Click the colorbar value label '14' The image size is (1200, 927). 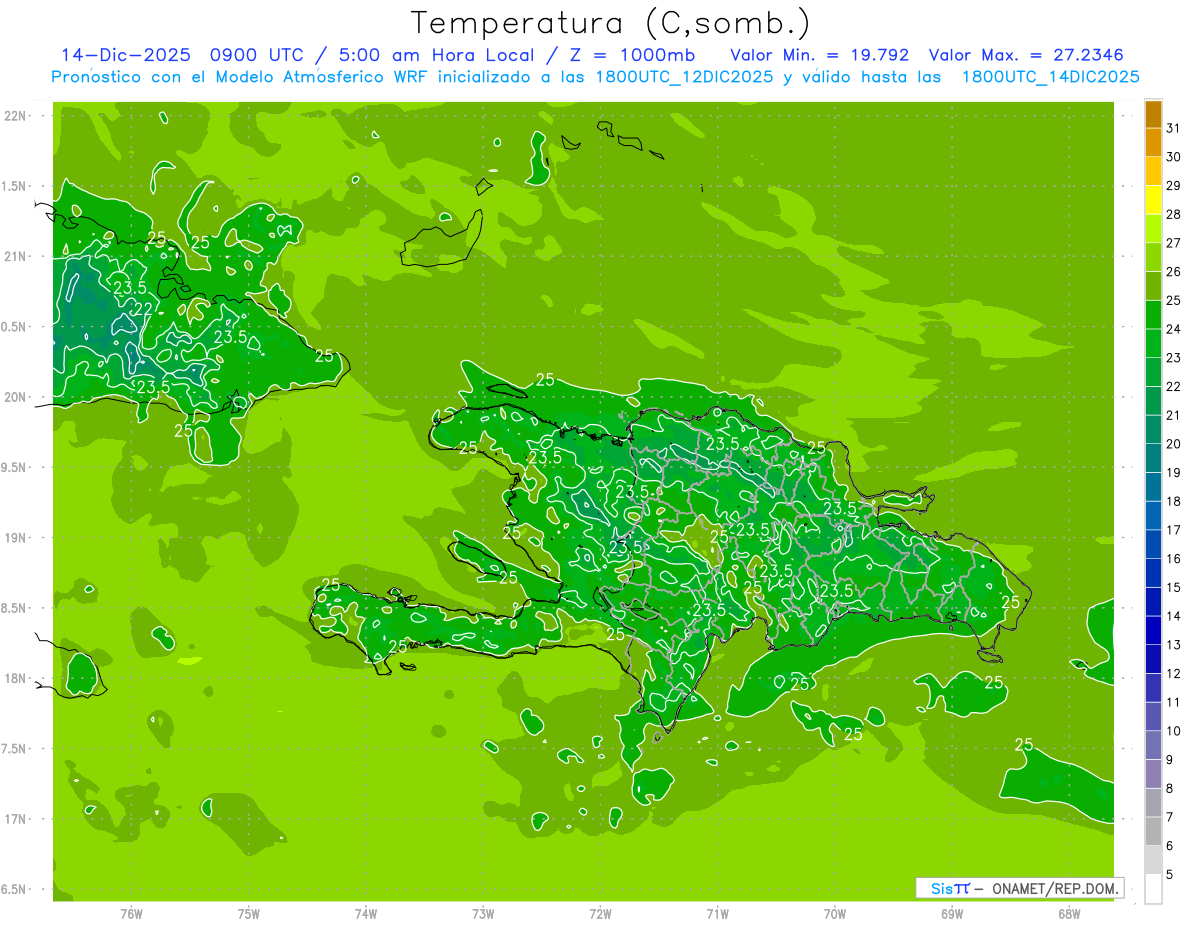point(1173,616)
